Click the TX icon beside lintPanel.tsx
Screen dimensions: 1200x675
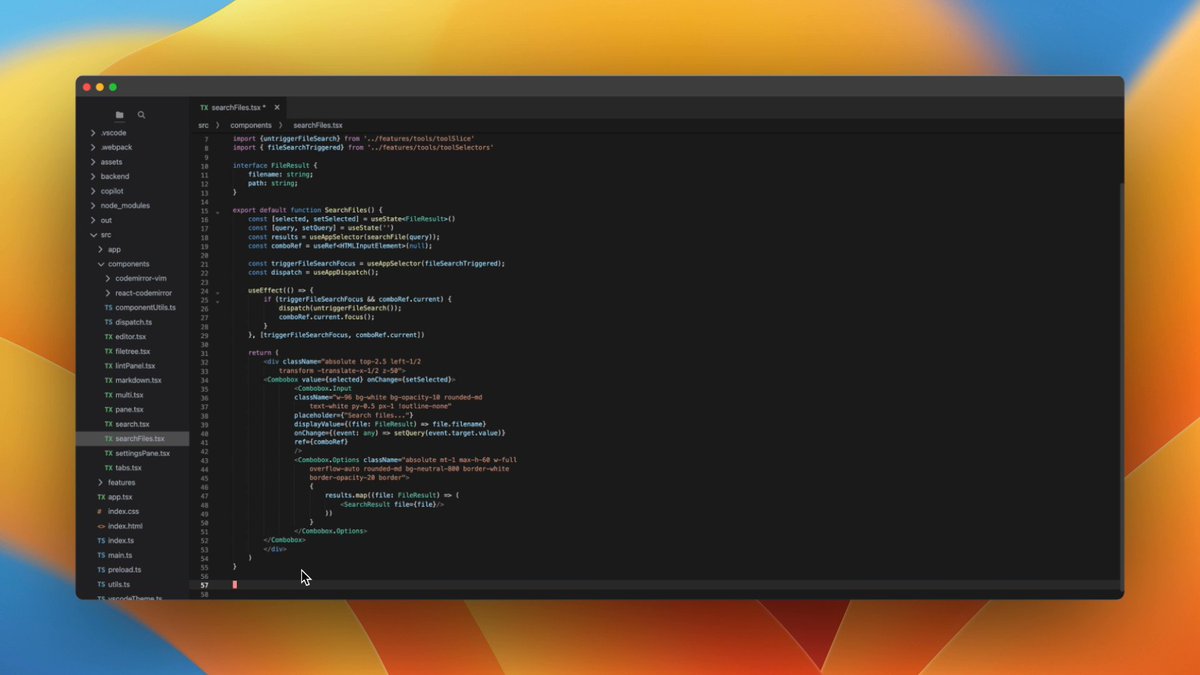(108, 366)
